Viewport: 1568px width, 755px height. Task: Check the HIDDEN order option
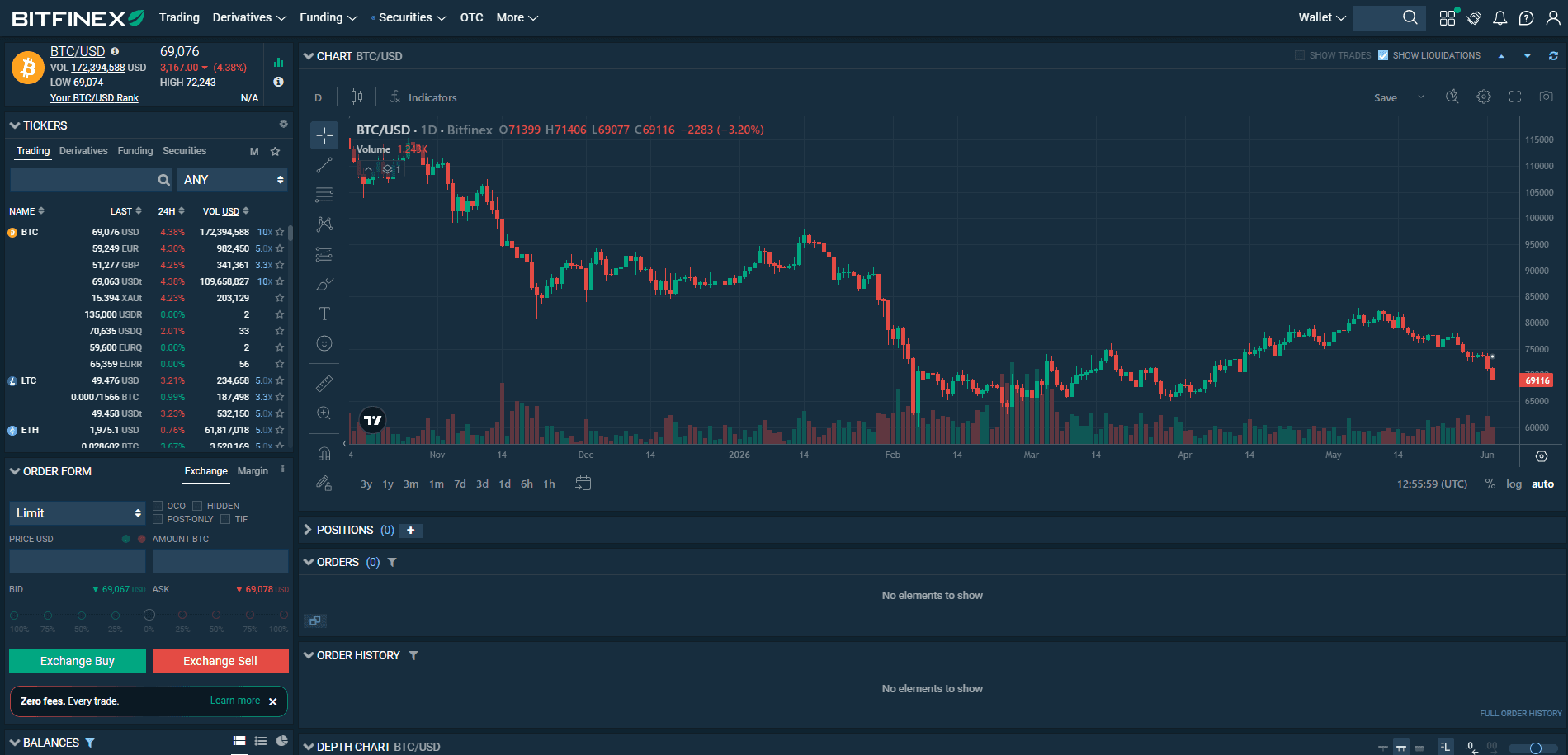[x=197, y=506]
